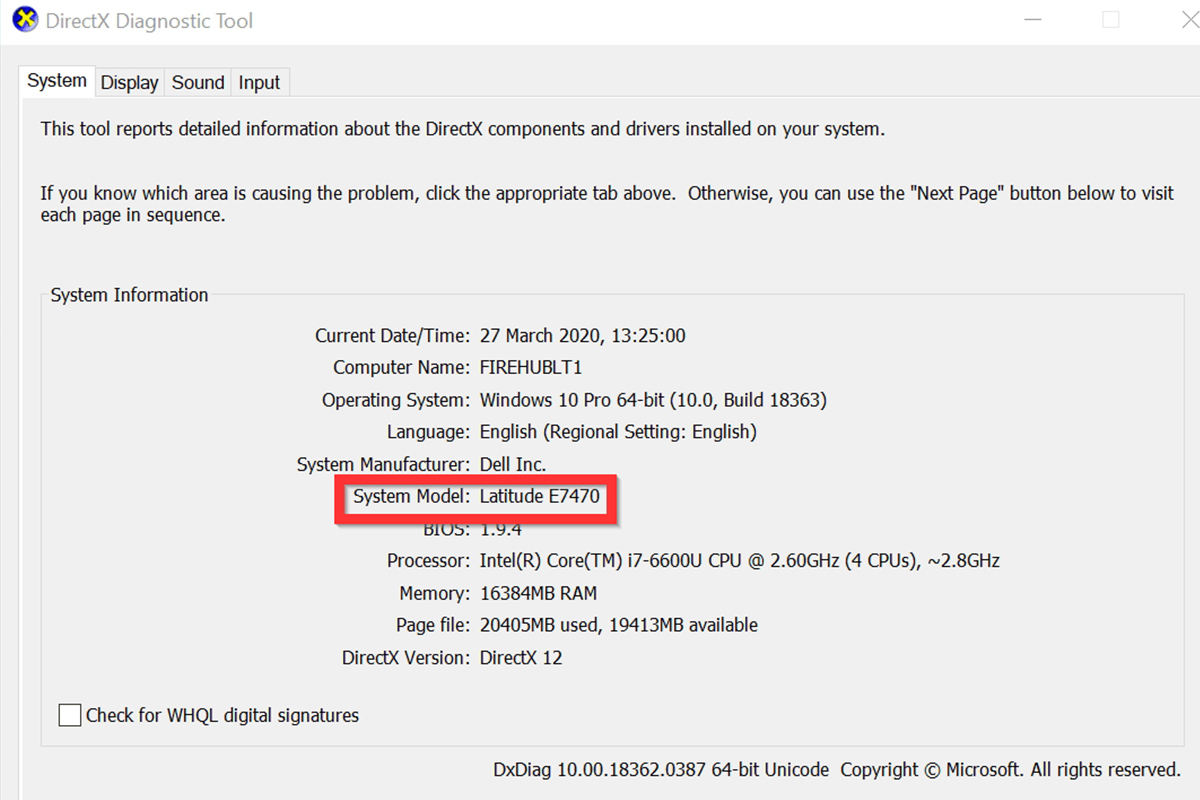Click the Processor field label
Viewport: 1200px width, 800px height.
(x=428, y=561)
